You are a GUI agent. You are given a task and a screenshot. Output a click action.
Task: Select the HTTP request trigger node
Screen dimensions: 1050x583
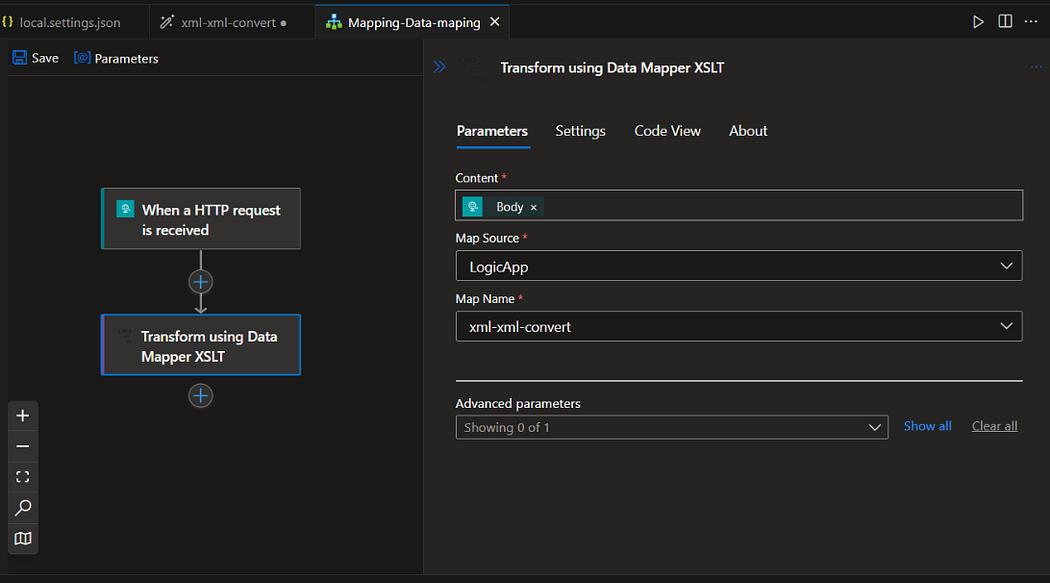click(x=201, y=219)
